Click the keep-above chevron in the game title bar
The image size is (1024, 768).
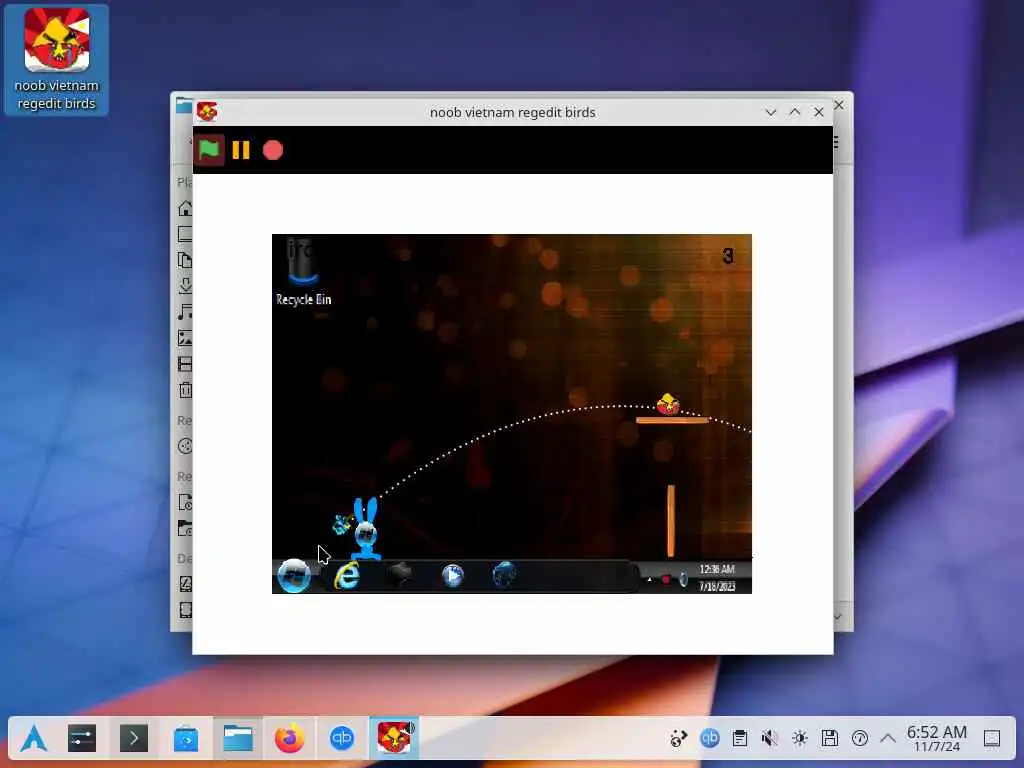tap(795, 112)
